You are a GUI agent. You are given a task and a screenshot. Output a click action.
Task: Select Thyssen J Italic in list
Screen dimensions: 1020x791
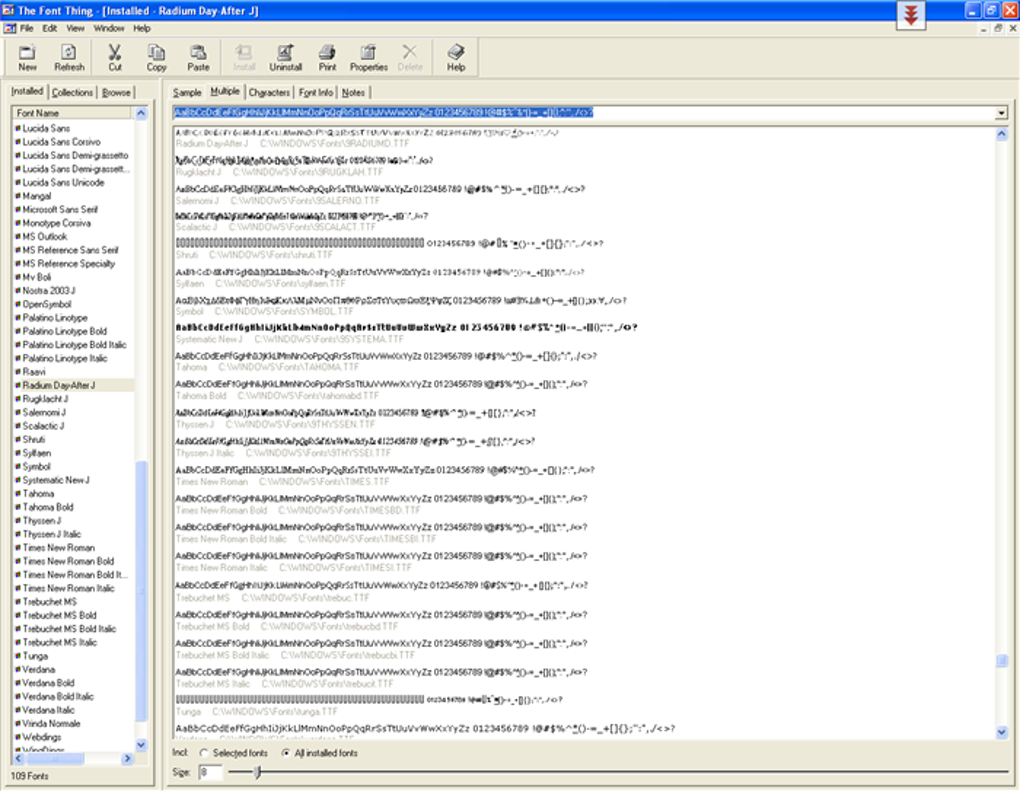tap(51, 534)
